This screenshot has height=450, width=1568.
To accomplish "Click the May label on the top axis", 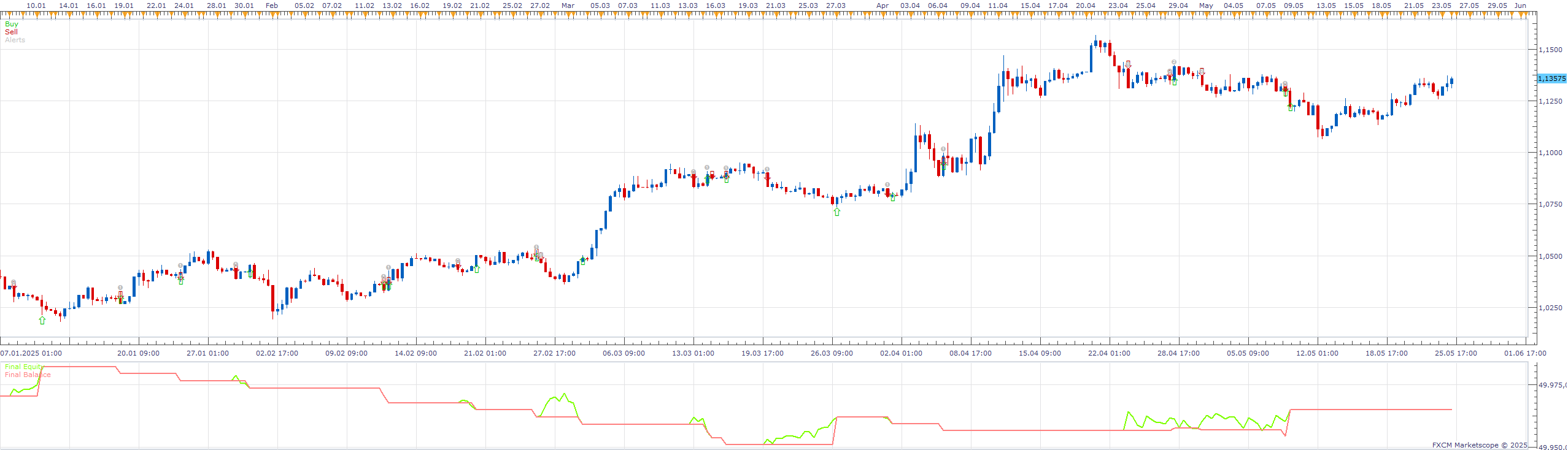I will 1207,6.
